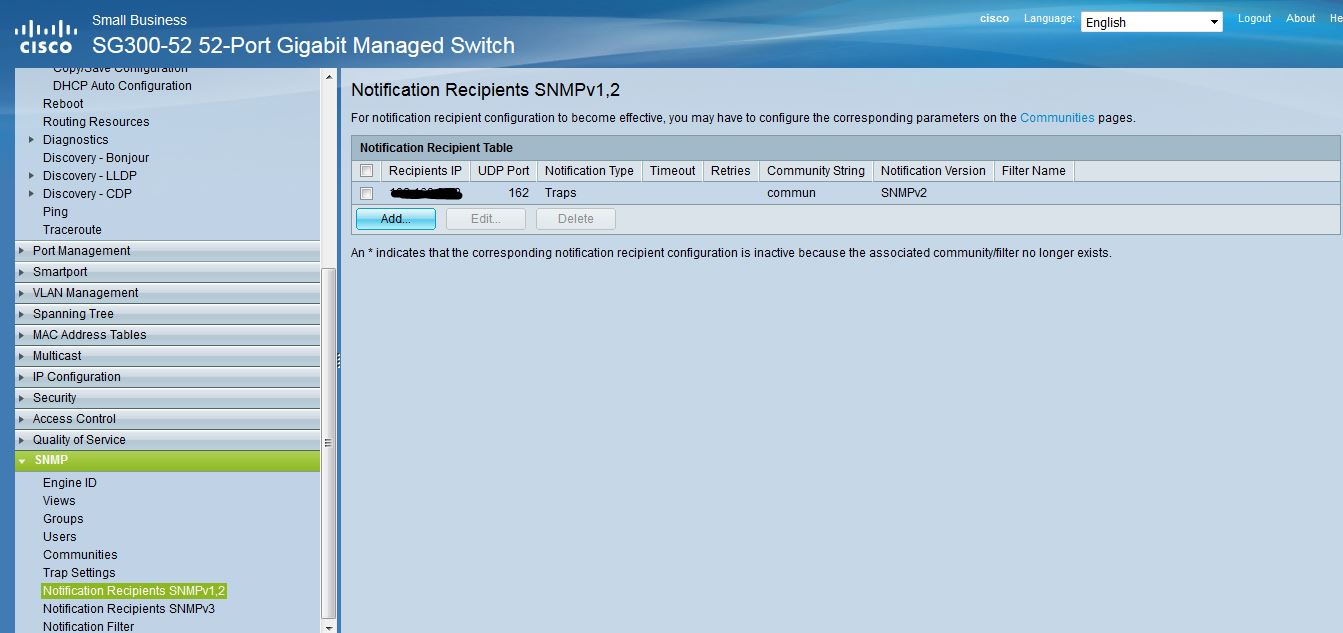Open the About link in the header
1343x633 pixels.
1300,18
